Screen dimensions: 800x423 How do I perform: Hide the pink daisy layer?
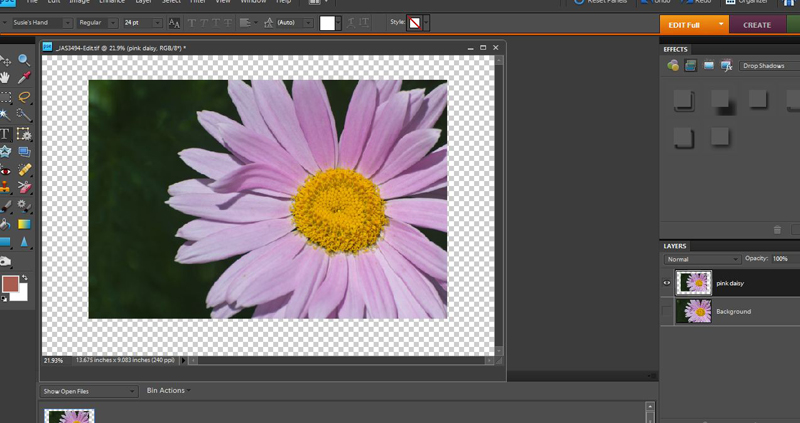668,283
